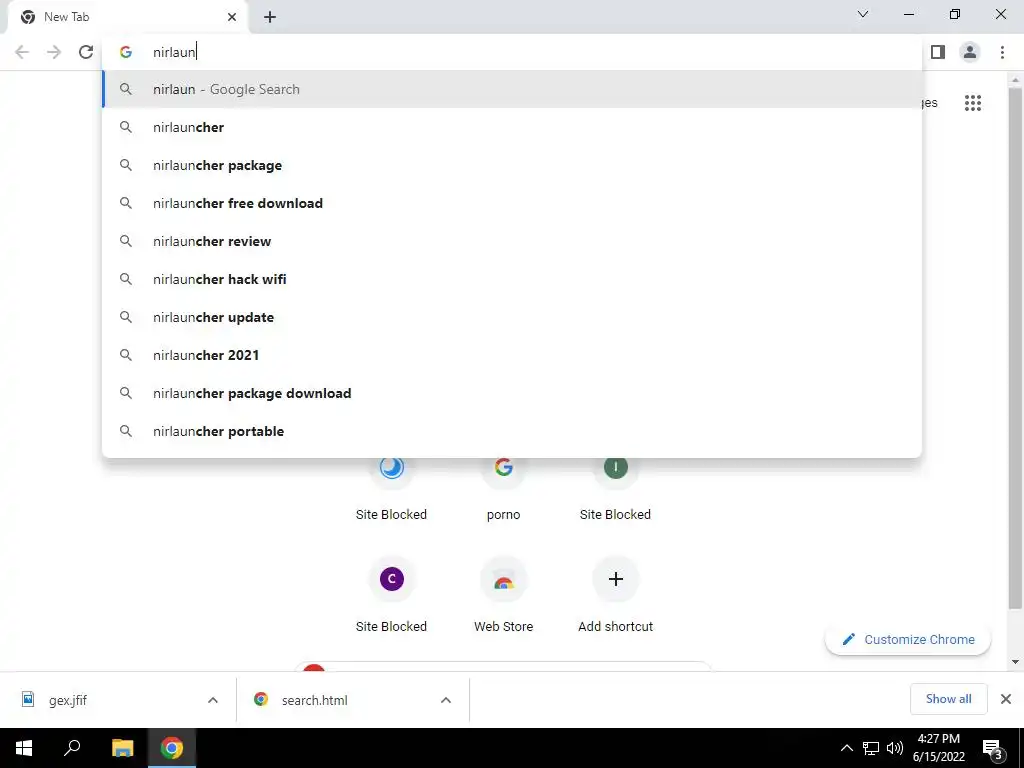Open the Windows Start menu
The image size is (1024, 768).
[x=24, y=748]
